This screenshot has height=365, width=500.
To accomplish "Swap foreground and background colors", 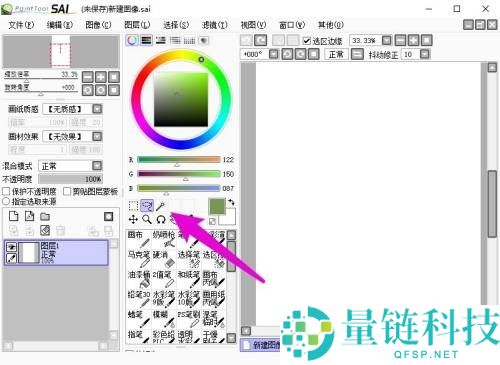I will click(231, 202).
